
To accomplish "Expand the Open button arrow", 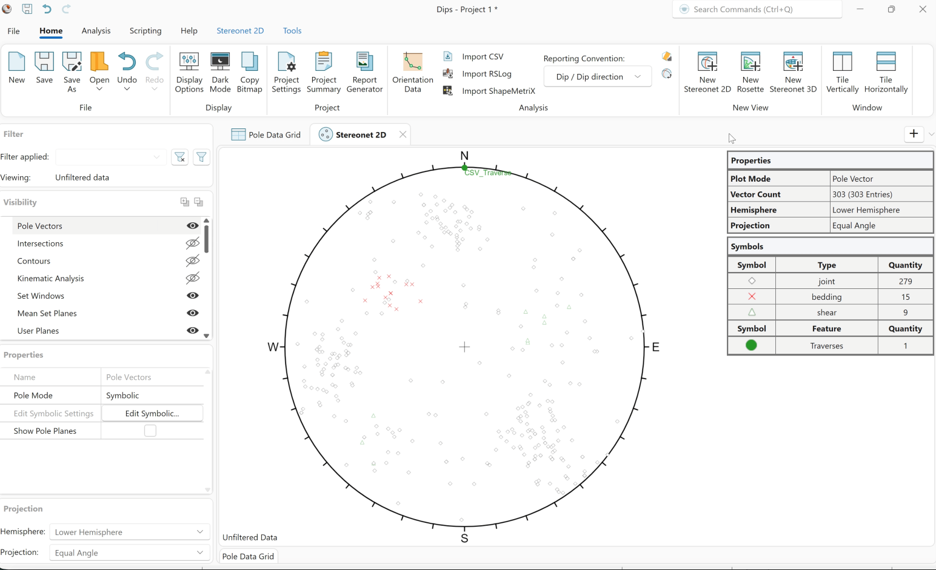I will tap(99, 89).
